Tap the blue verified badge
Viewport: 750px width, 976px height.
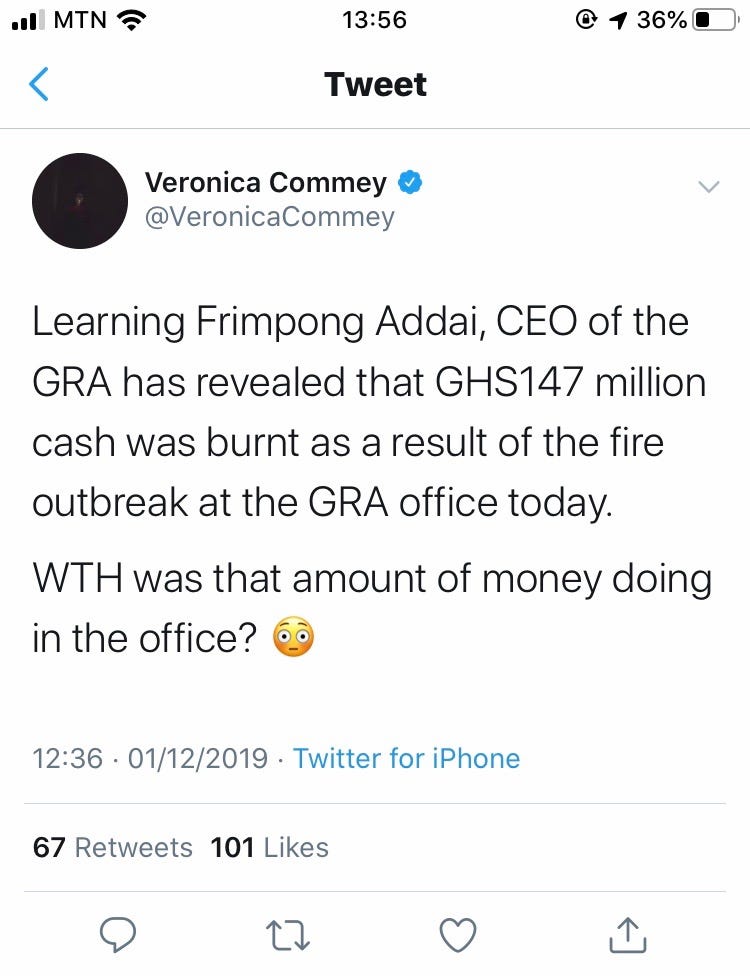pos(411,183)
